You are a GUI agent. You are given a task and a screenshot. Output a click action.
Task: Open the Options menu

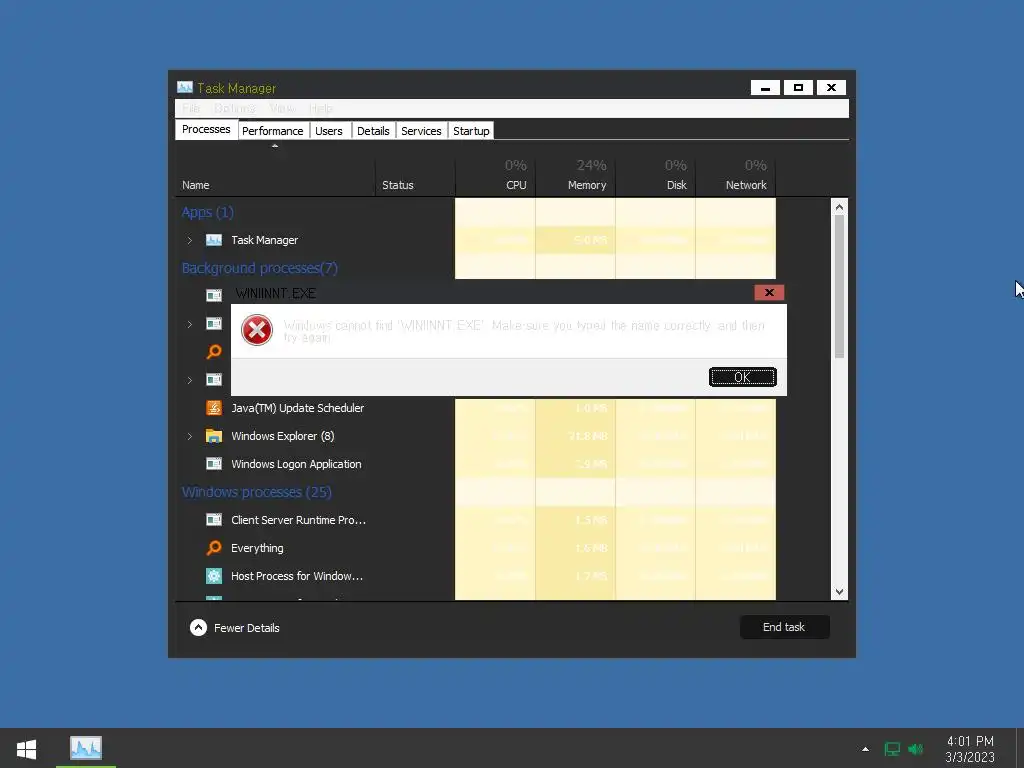tap(234, 108)
